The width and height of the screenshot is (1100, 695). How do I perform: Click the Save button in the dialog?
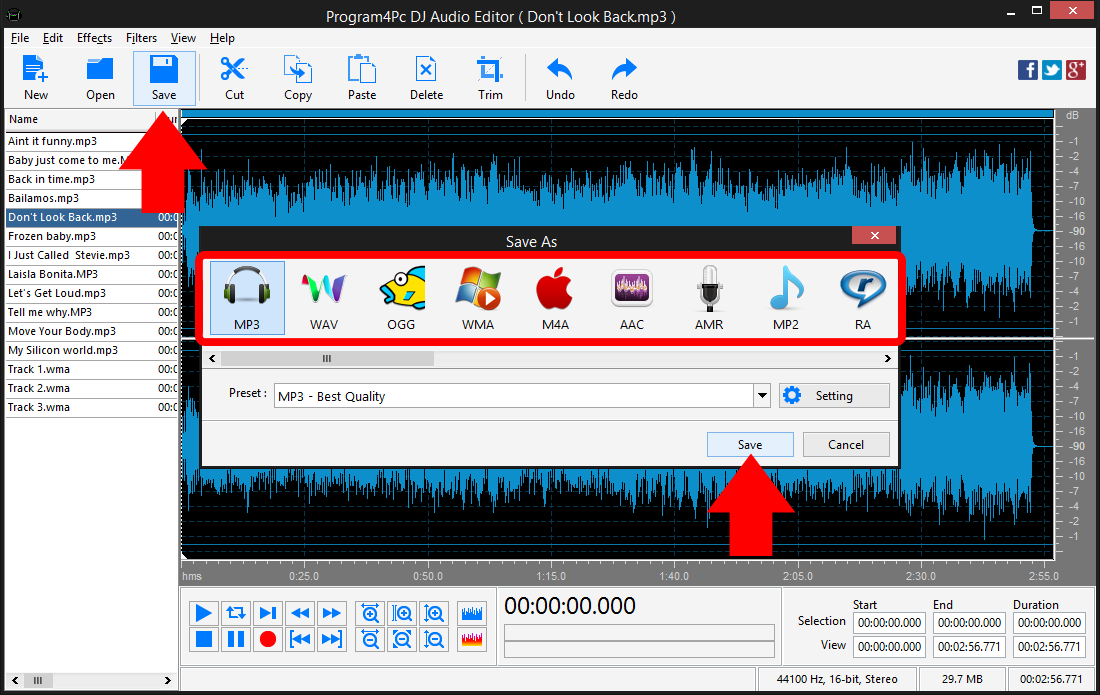coord(750,444)
